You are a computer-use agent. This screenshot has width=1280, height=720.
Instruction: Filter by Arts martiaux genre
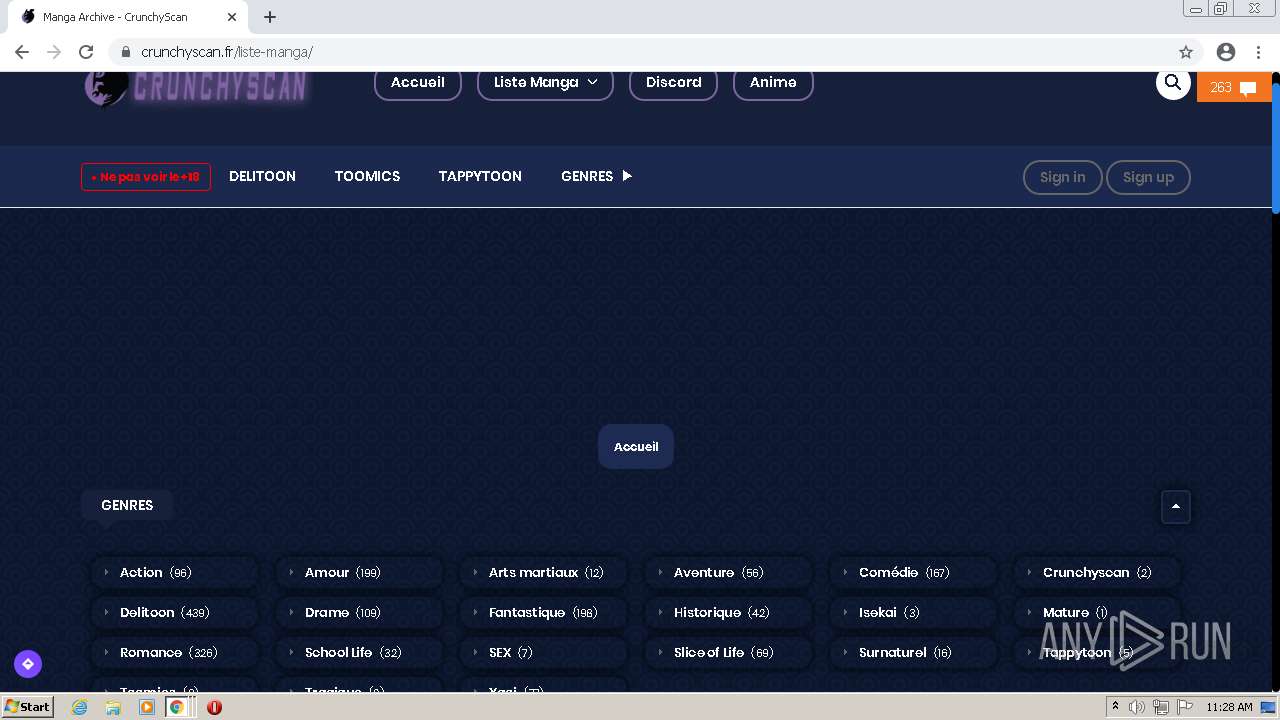(544, 572)
